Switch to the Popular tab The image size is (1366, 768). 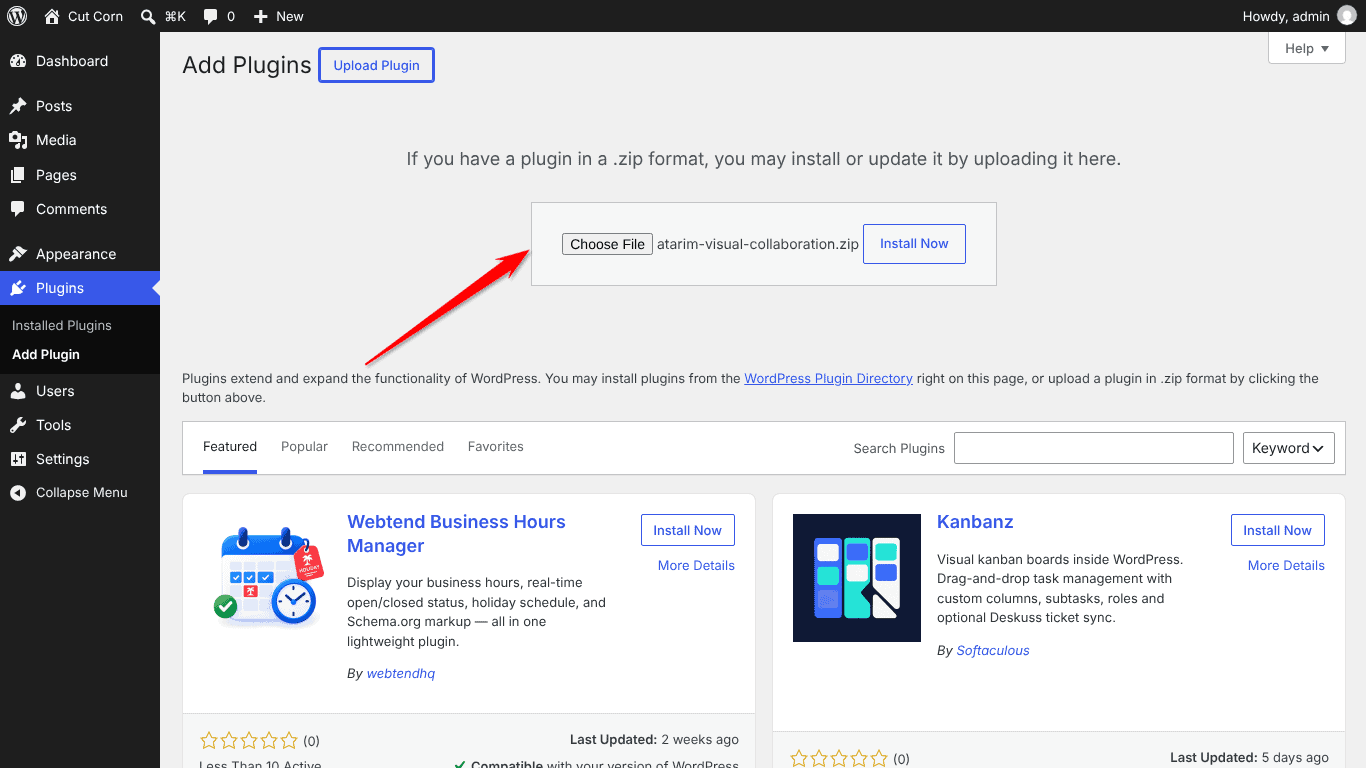pos(304,447)
